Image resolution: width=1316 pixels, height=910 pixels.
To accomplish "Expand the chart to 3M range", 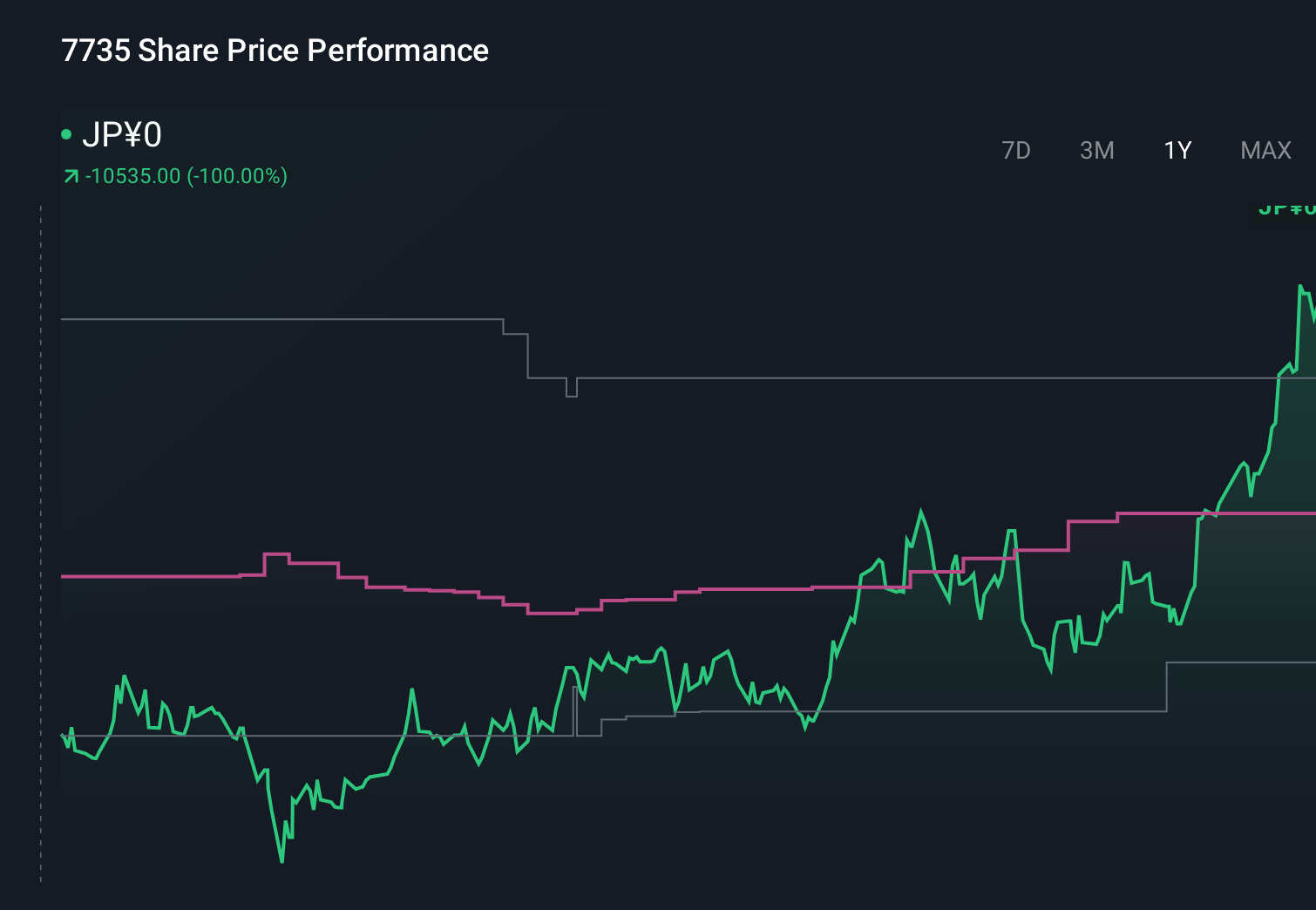I will [x=1097, y=150].
